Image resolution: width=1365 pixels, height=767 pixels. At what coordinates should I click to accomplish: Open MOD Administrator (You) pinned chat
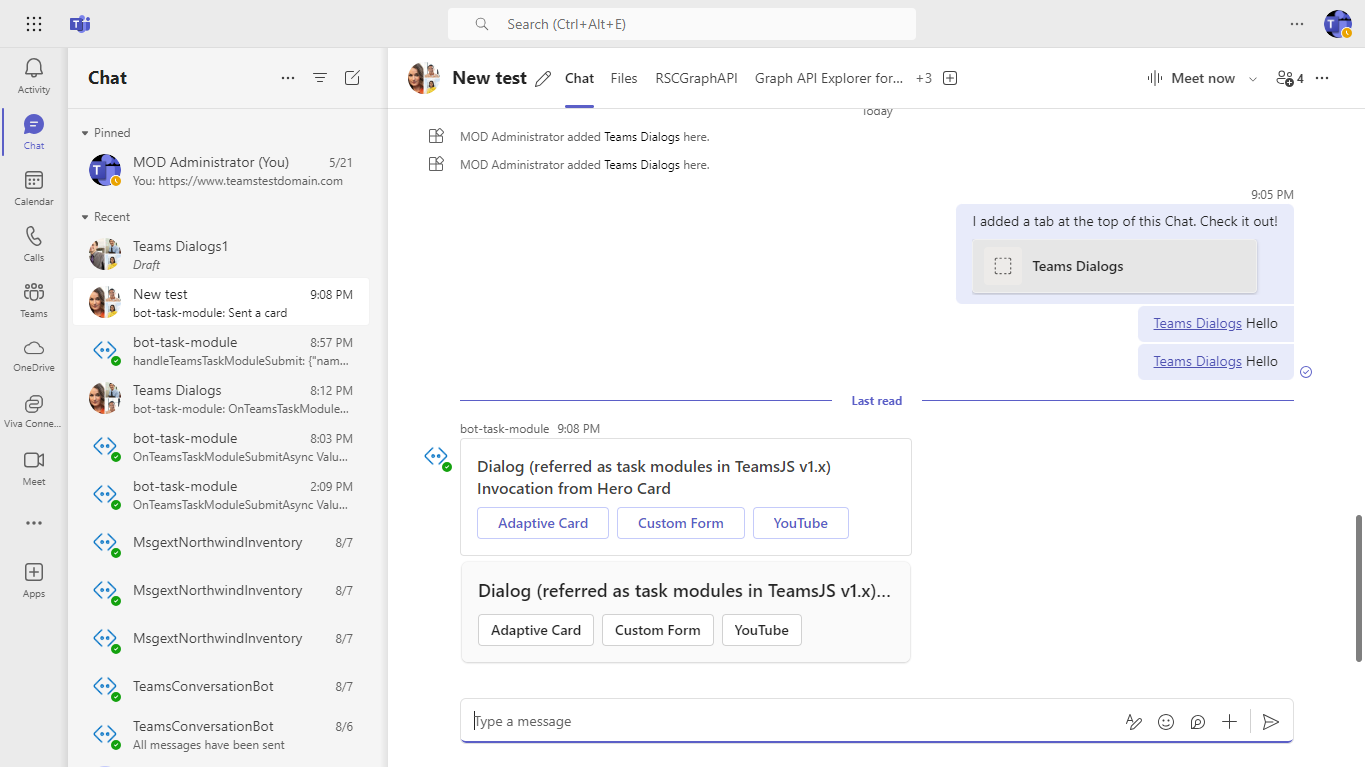221,171
